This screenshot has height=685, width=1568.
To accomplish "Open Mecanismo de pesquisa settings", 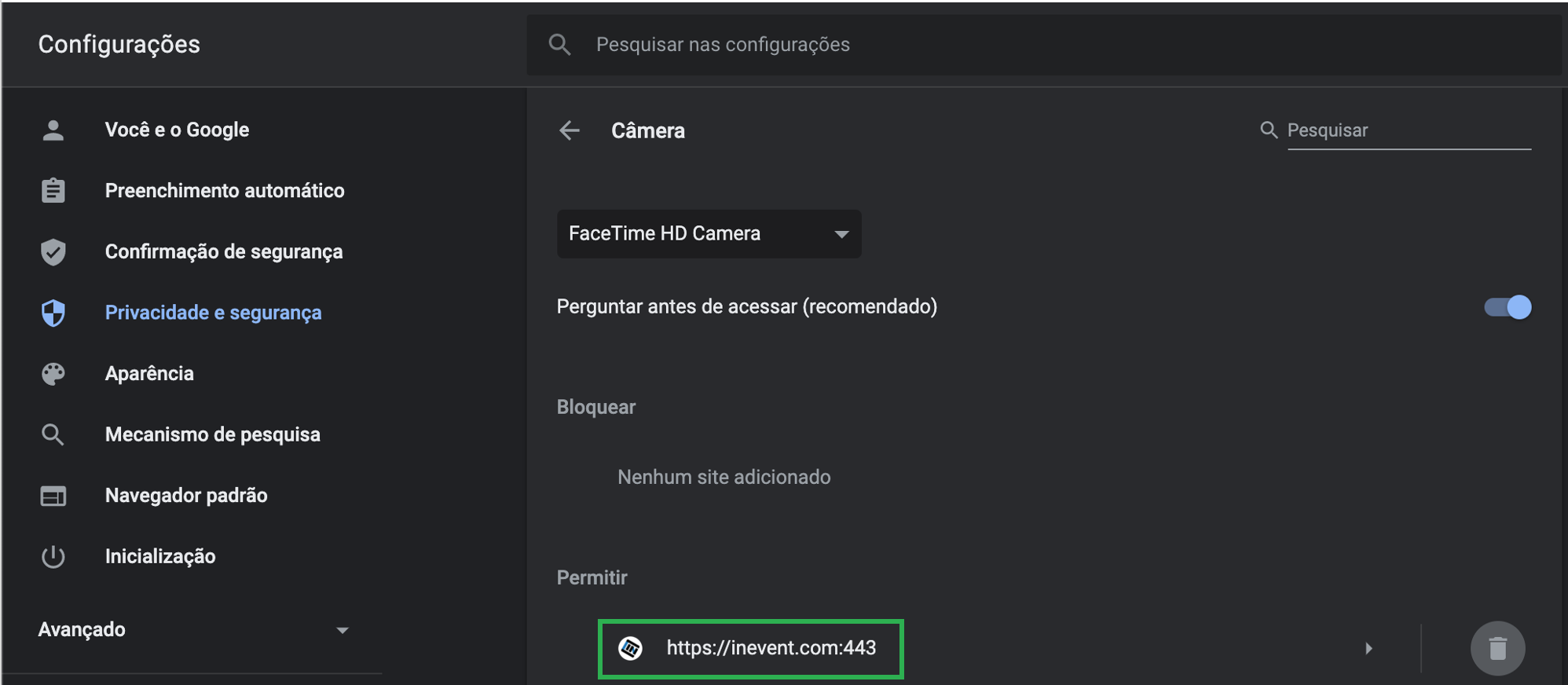I will tap(212, 434).
